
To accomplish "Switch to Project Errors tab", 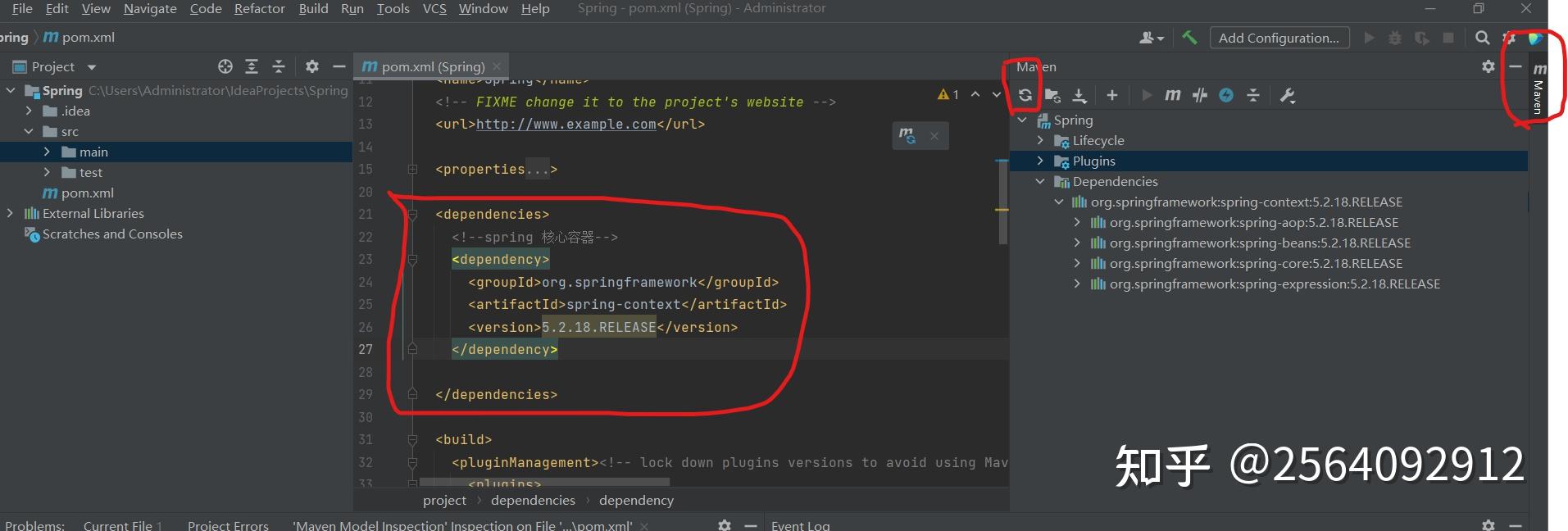I will (x=228, y=525).
